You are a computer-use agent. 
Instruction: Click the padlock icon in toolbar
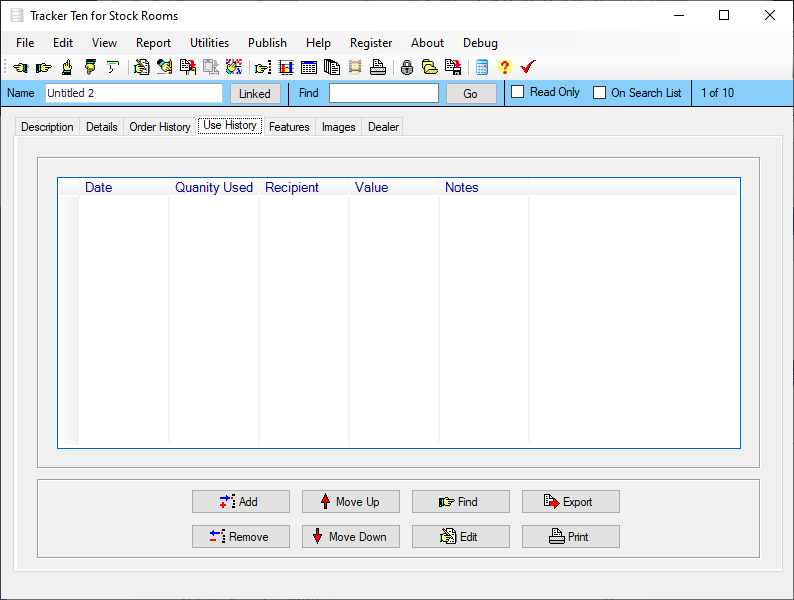pyautogui.click(x=407, y=67)
